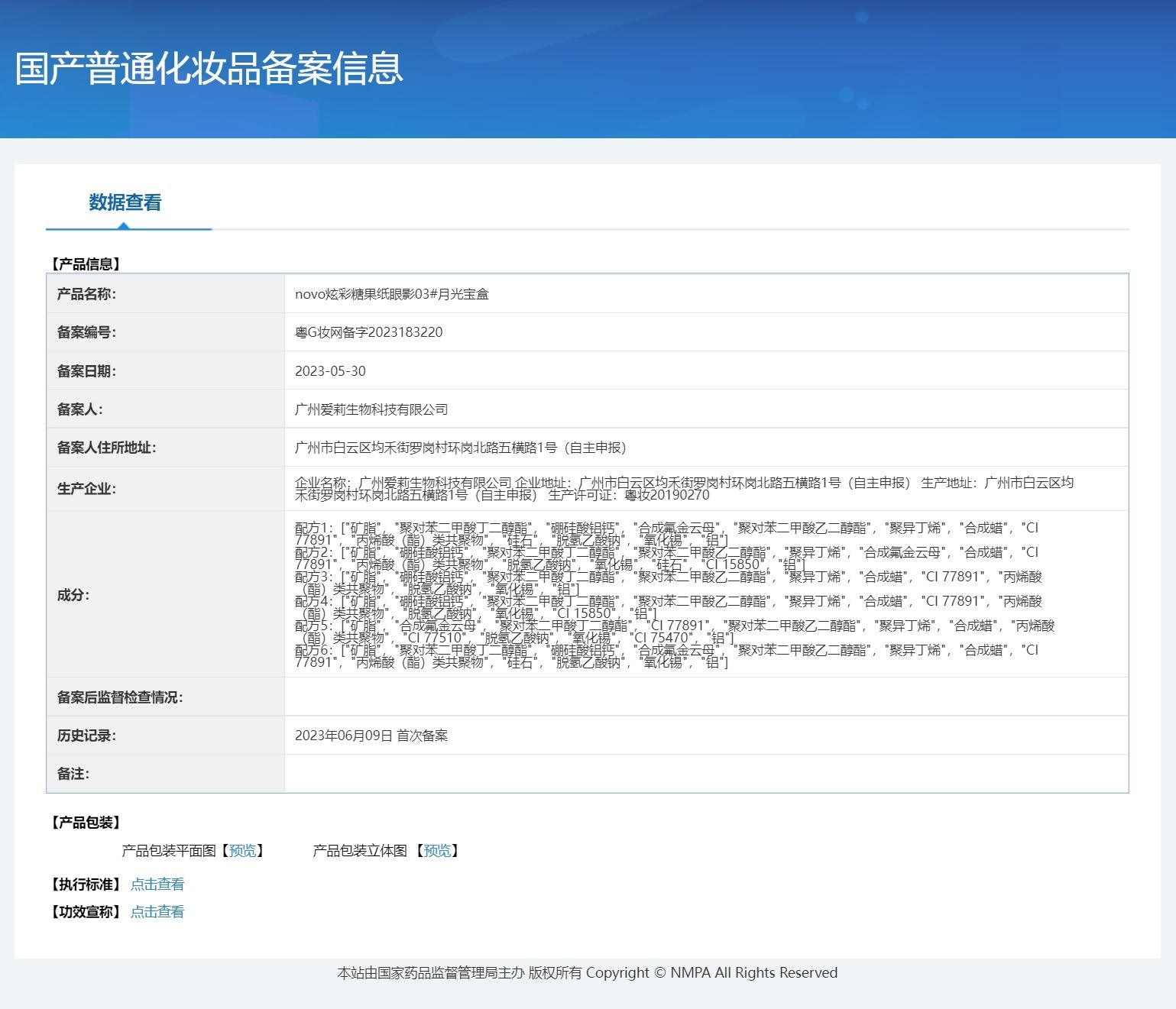The width and height of the screenshot is (1176, 1009).
Task: Click the 历史记录 row label
Action: pos(86,736)
